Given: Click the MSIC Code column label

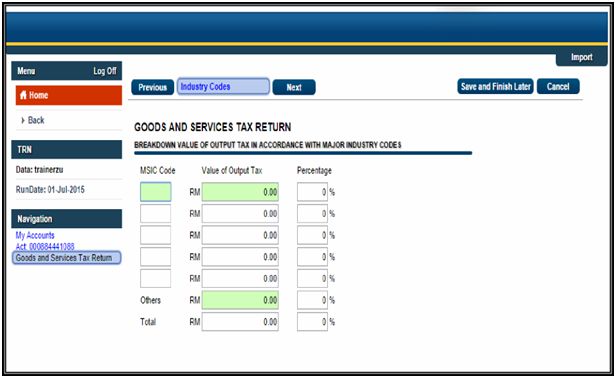Looking at the screenshot, I should (x=158, y=171).
